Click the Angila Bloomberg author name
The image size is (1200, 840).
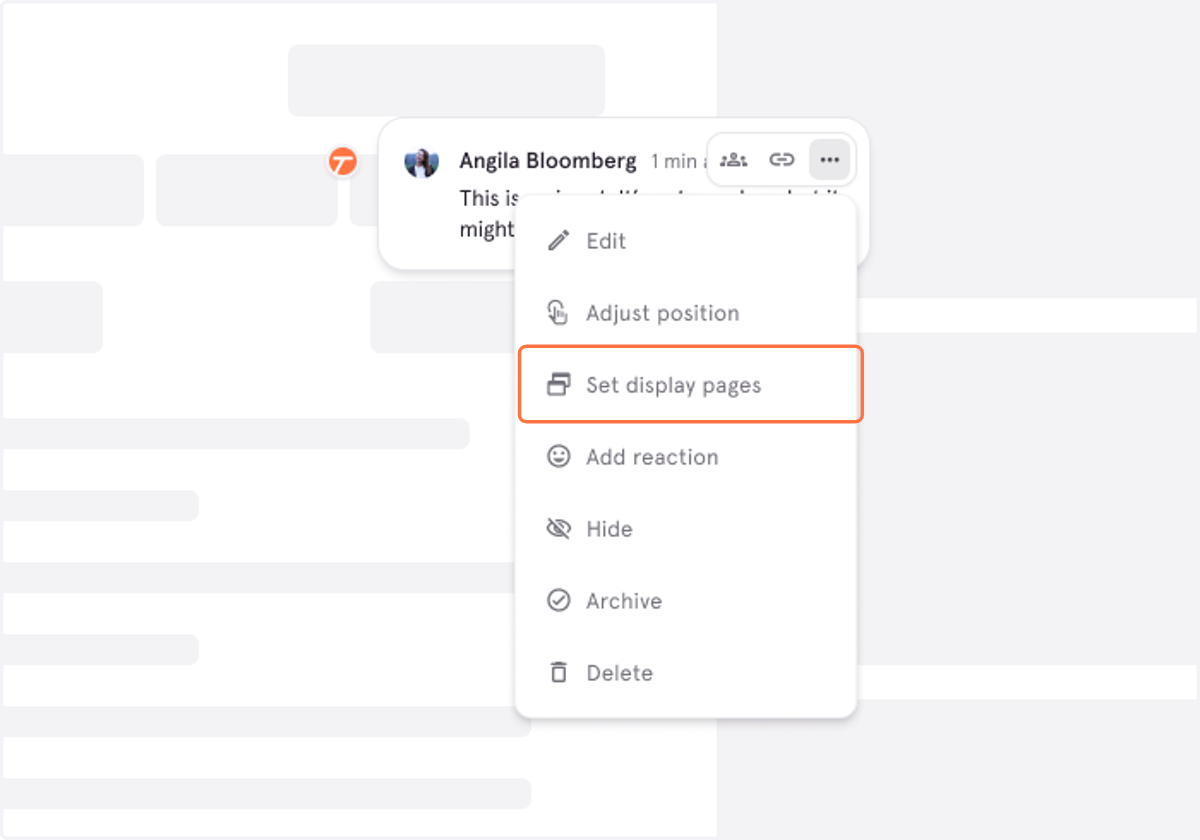pyautogui.click(x=548, y=161)
